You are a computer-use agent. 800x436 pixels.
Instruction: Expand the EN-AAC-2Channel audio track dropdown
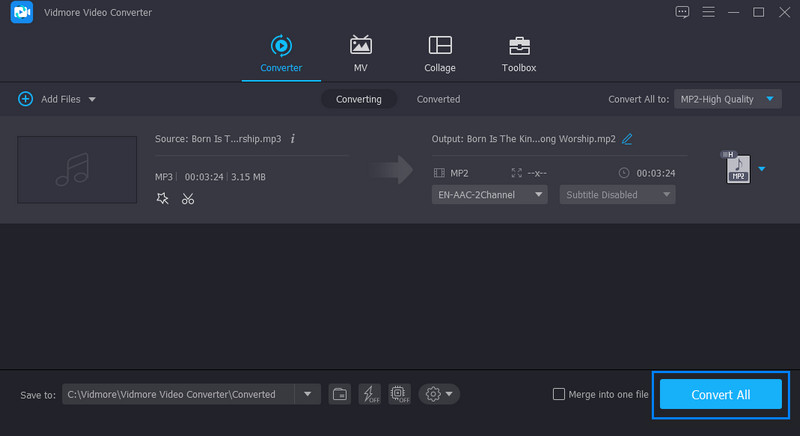click(x=489, y=195)
